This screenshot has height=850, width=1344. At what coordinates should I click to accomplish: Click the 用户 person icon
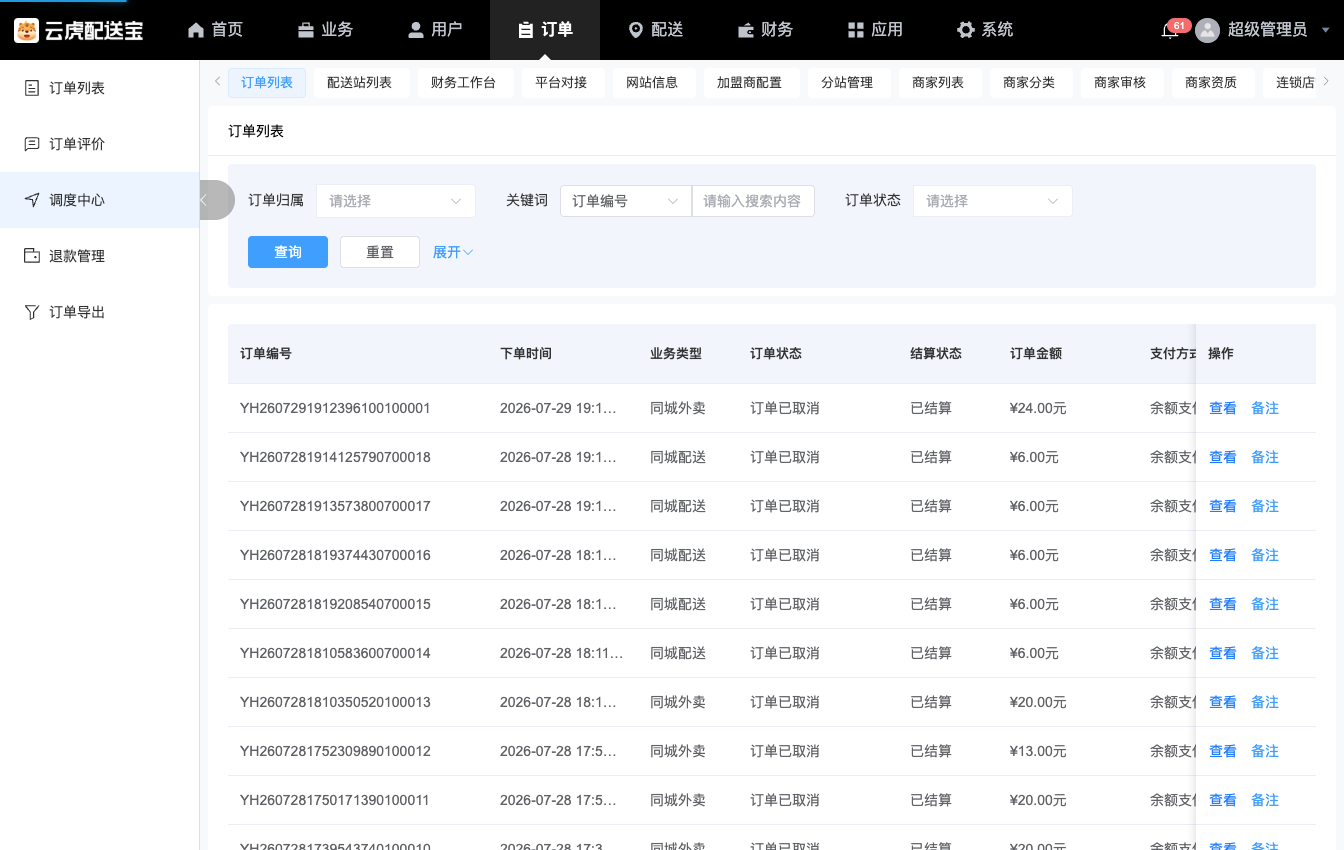coord(416,30)
